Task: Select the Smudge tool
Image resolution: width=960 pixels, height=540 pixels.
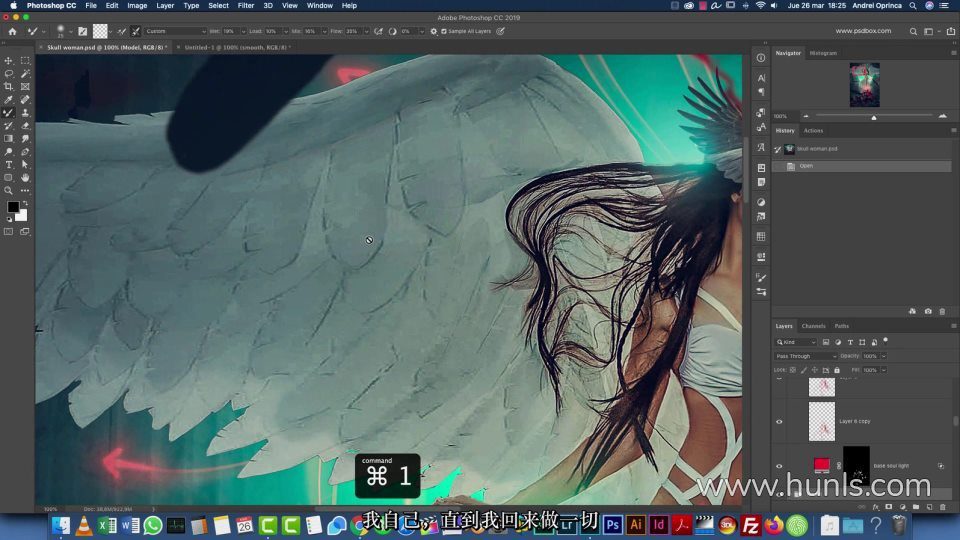Action: [x=25, y=138]
